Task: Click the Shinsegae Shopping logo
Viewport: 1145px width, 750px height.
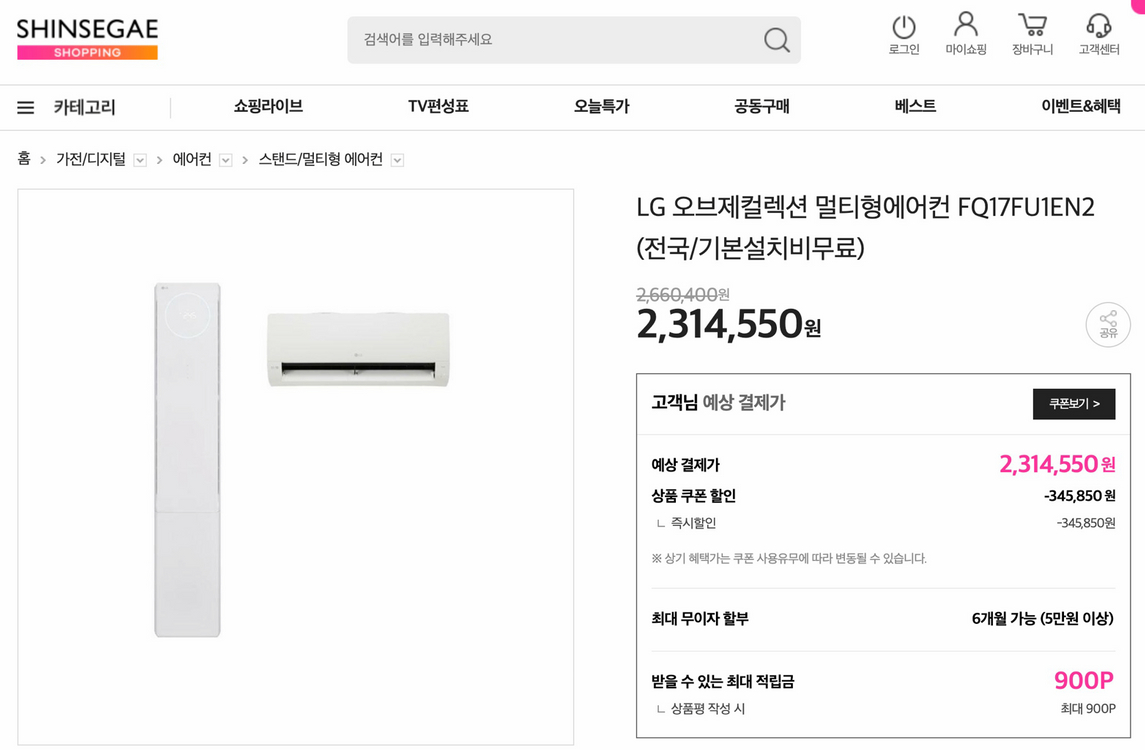Action: pos(87,39)
